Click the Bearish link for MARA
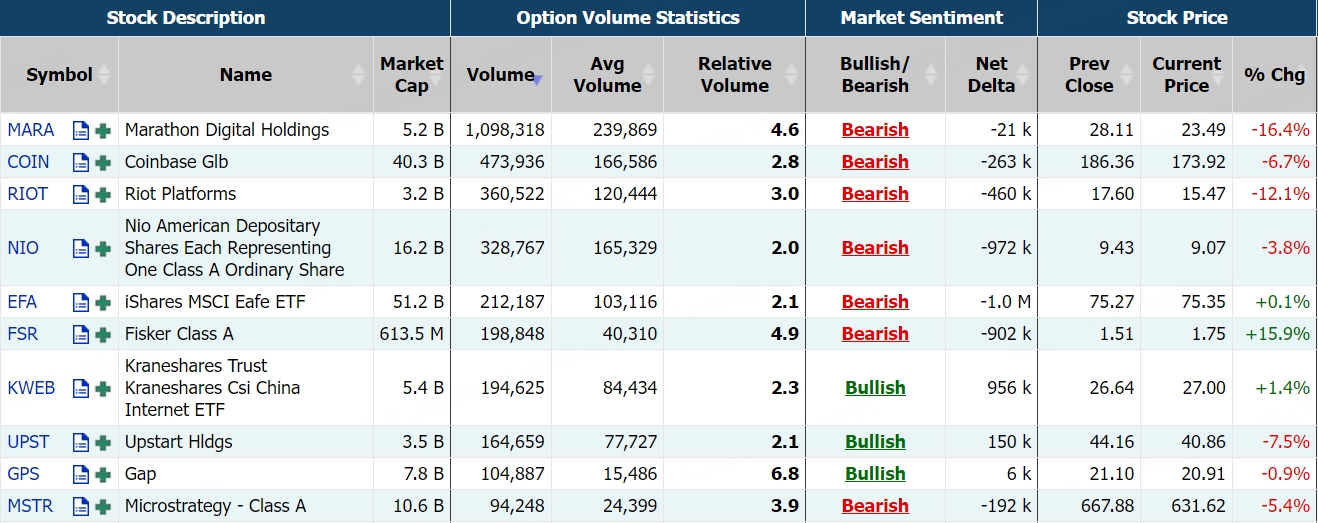This screenshot has height=523, width=1318. pyautogui.click(x=875, y=130)
